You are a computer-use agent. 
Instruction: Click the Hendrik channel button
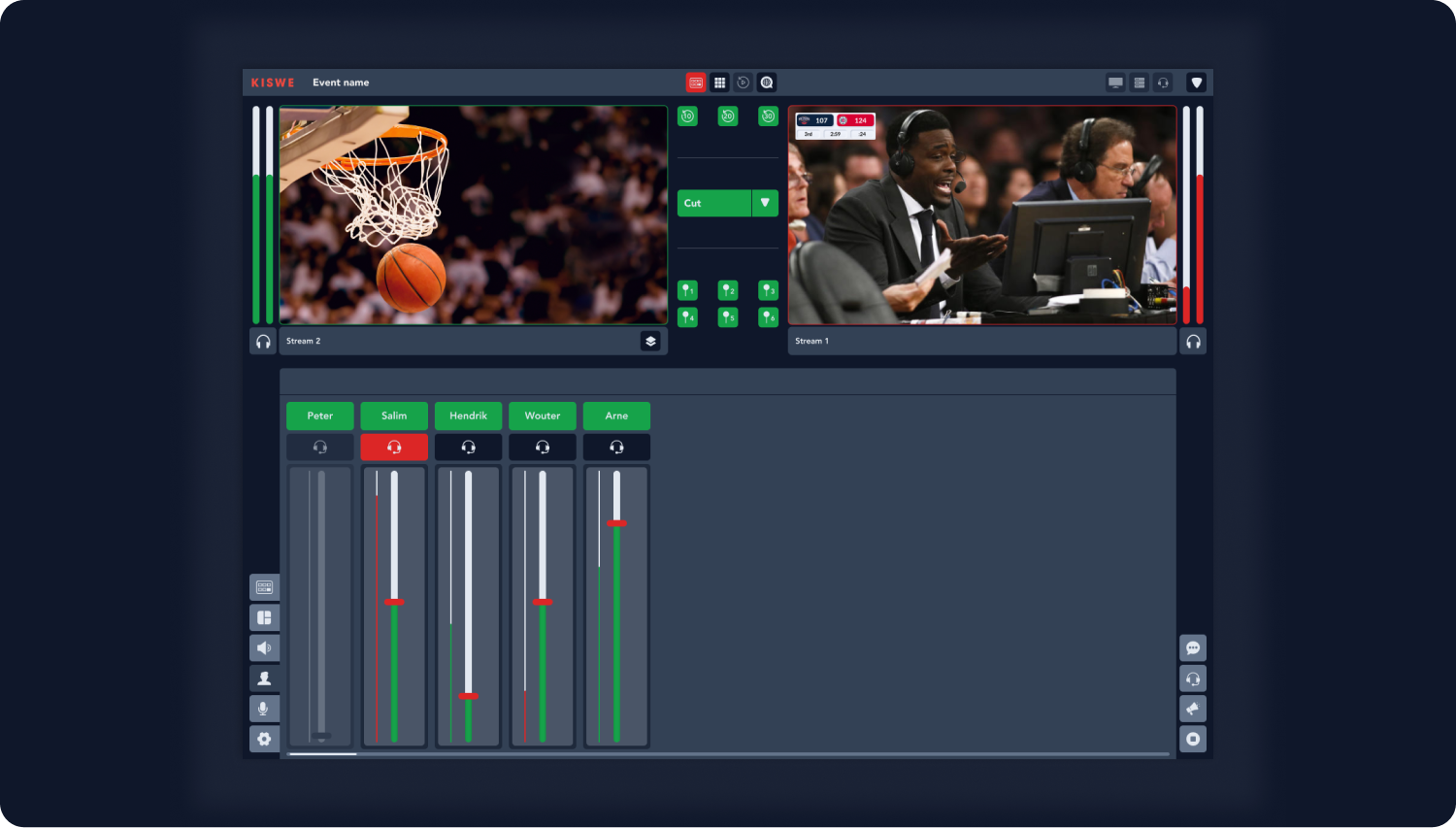468,415
